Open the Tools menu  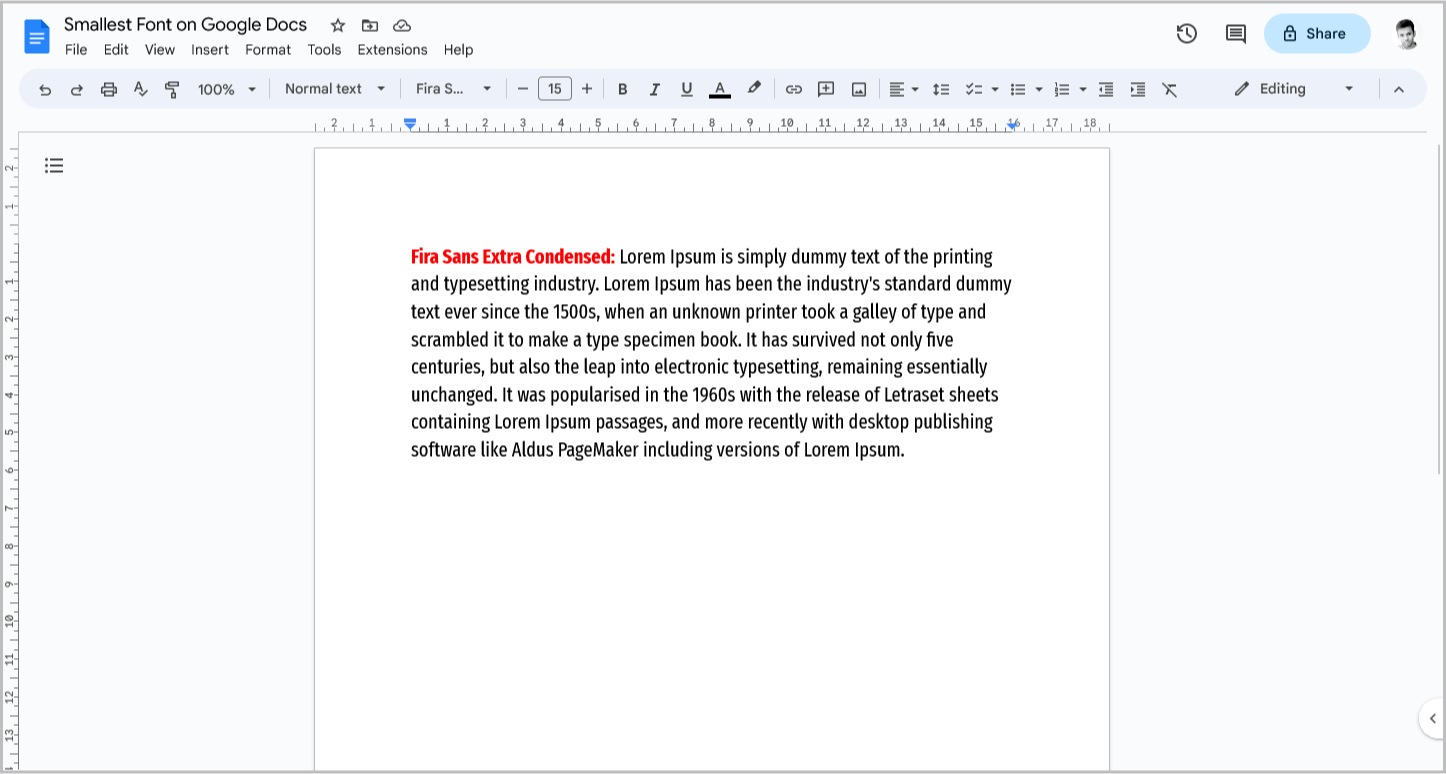click(324, 50)
